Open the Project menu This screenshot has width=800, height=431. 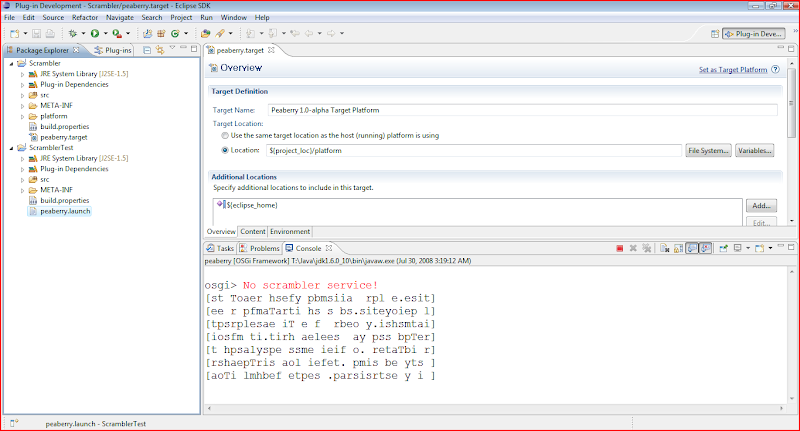tap(181, 17)
